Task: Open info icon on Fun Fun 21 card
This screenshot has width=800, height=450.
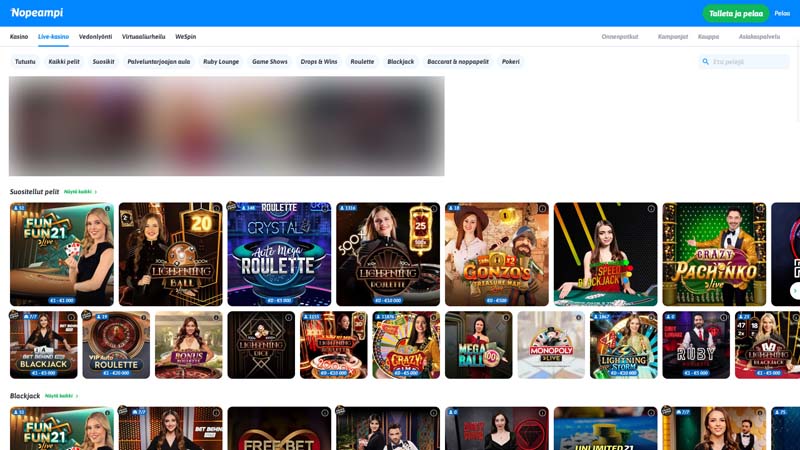Action: click(108, 209)
